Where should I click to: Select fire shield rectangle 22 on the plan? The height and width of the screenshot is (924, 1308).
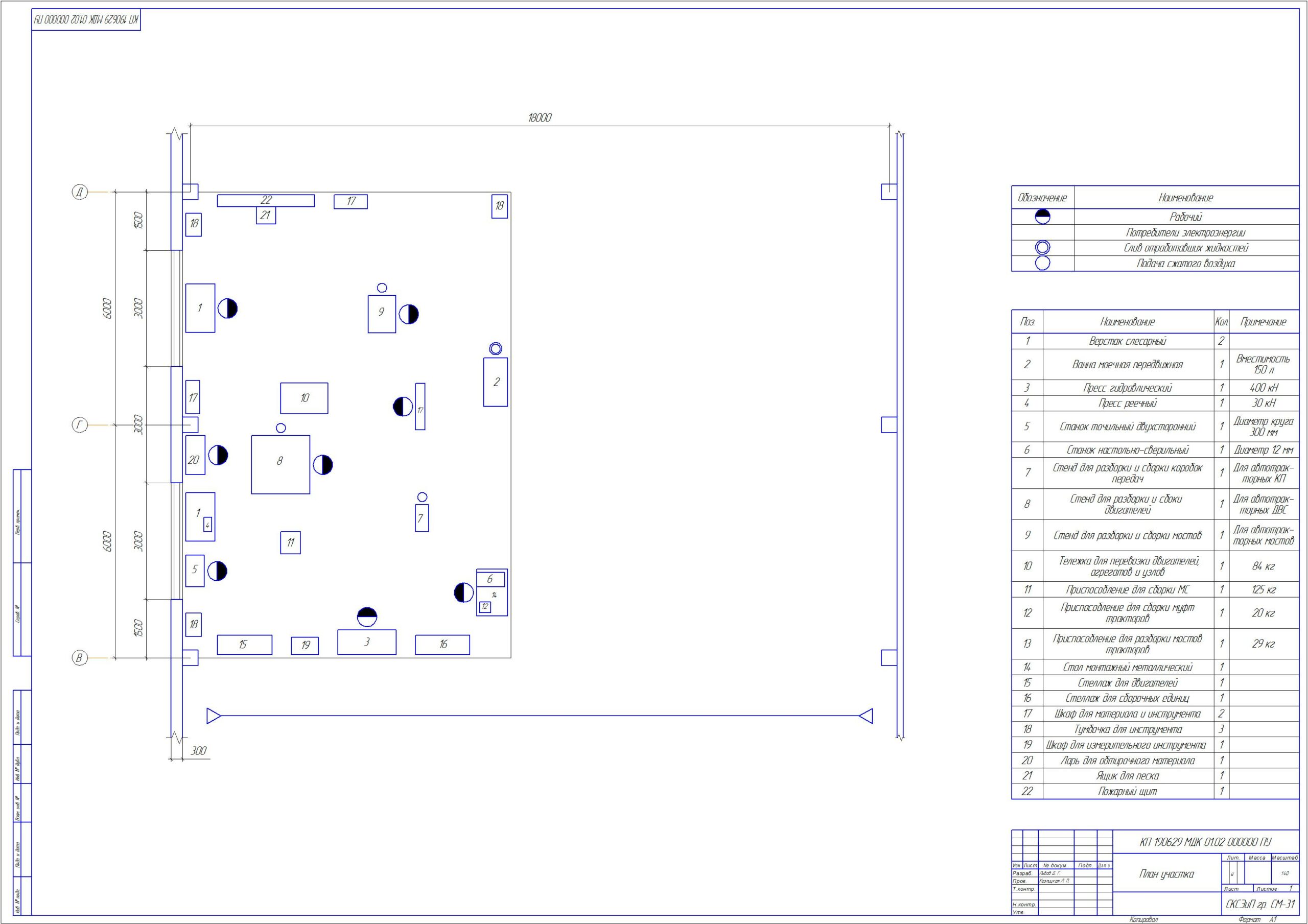[x=266, y=201]
